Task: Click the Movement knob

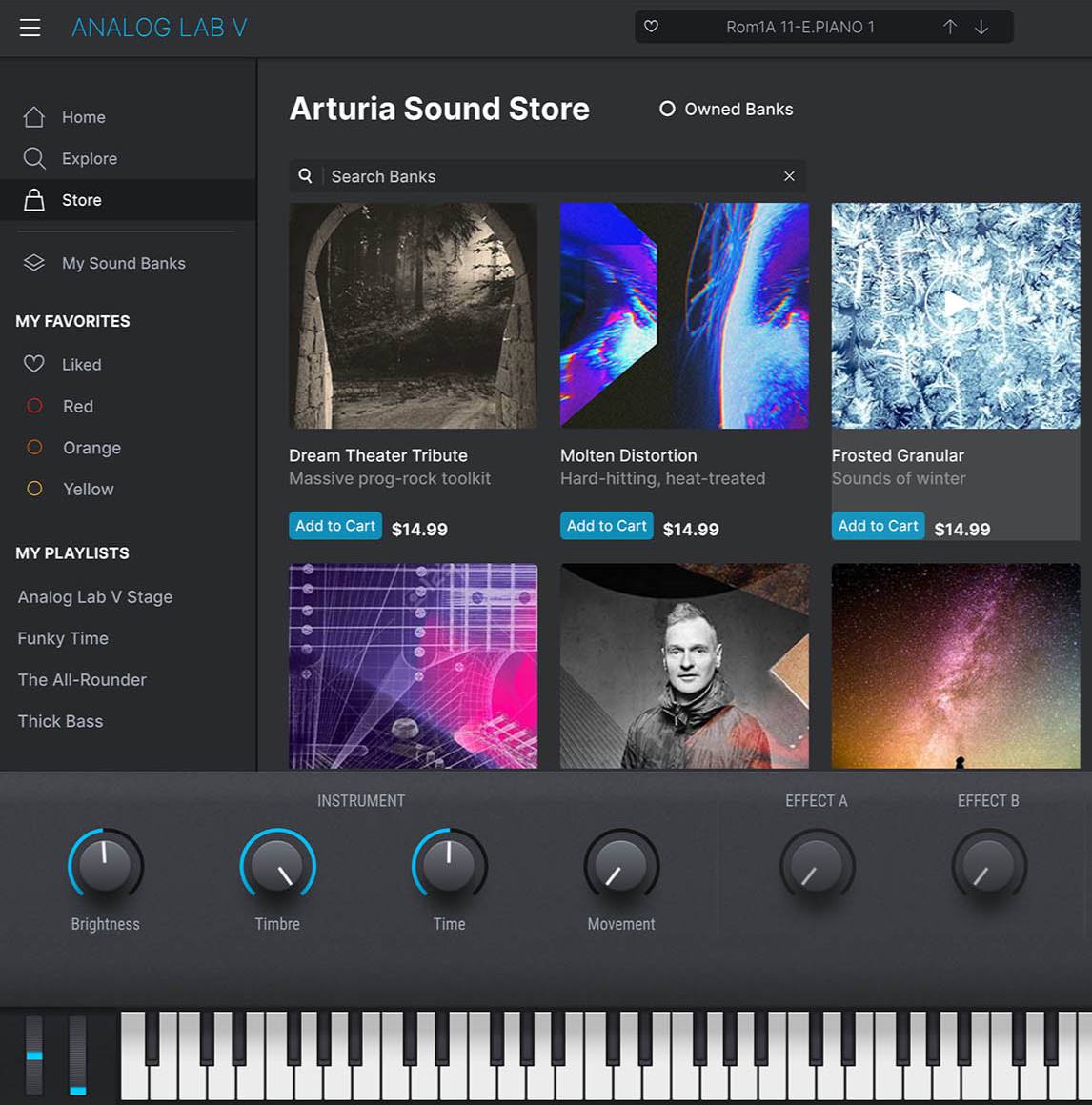Action: tap(621, 865)
